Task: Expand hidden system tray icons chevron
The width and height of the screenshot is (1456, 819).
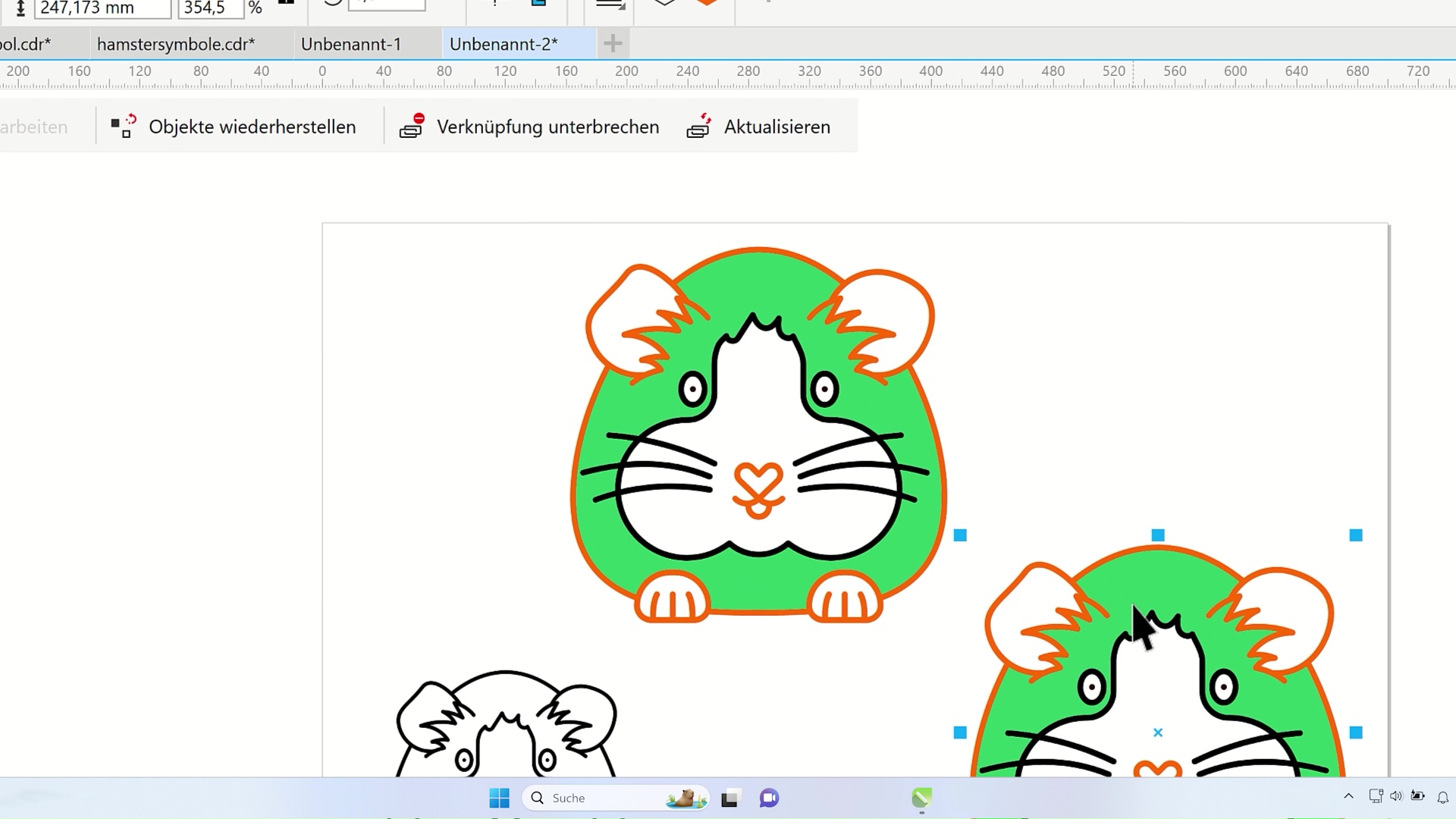Action: pyautogui.click(x=1348, y=796)
